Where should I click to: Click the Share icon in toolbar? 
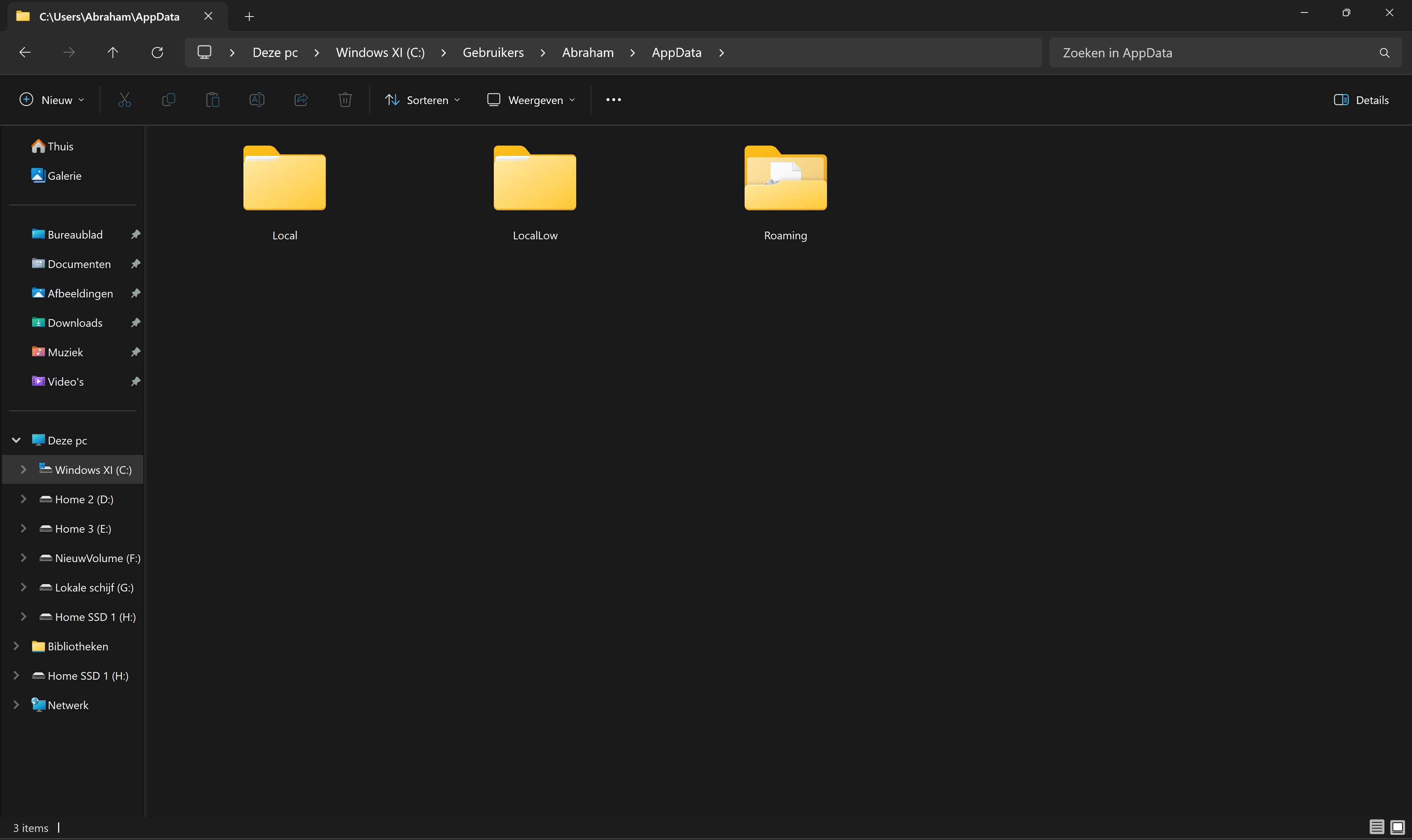pyautogui.click(x=301, y=100)
